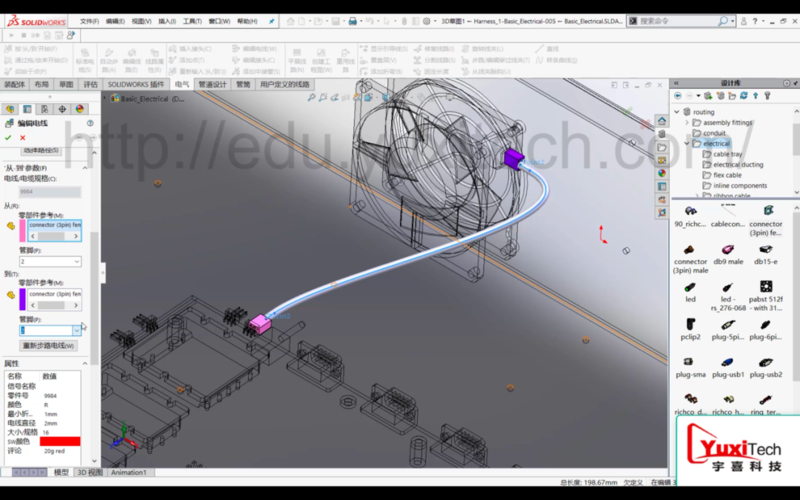800x500 pixels.
Task: Open the Appearances color ball task pane tab
Action: (662, 173)
